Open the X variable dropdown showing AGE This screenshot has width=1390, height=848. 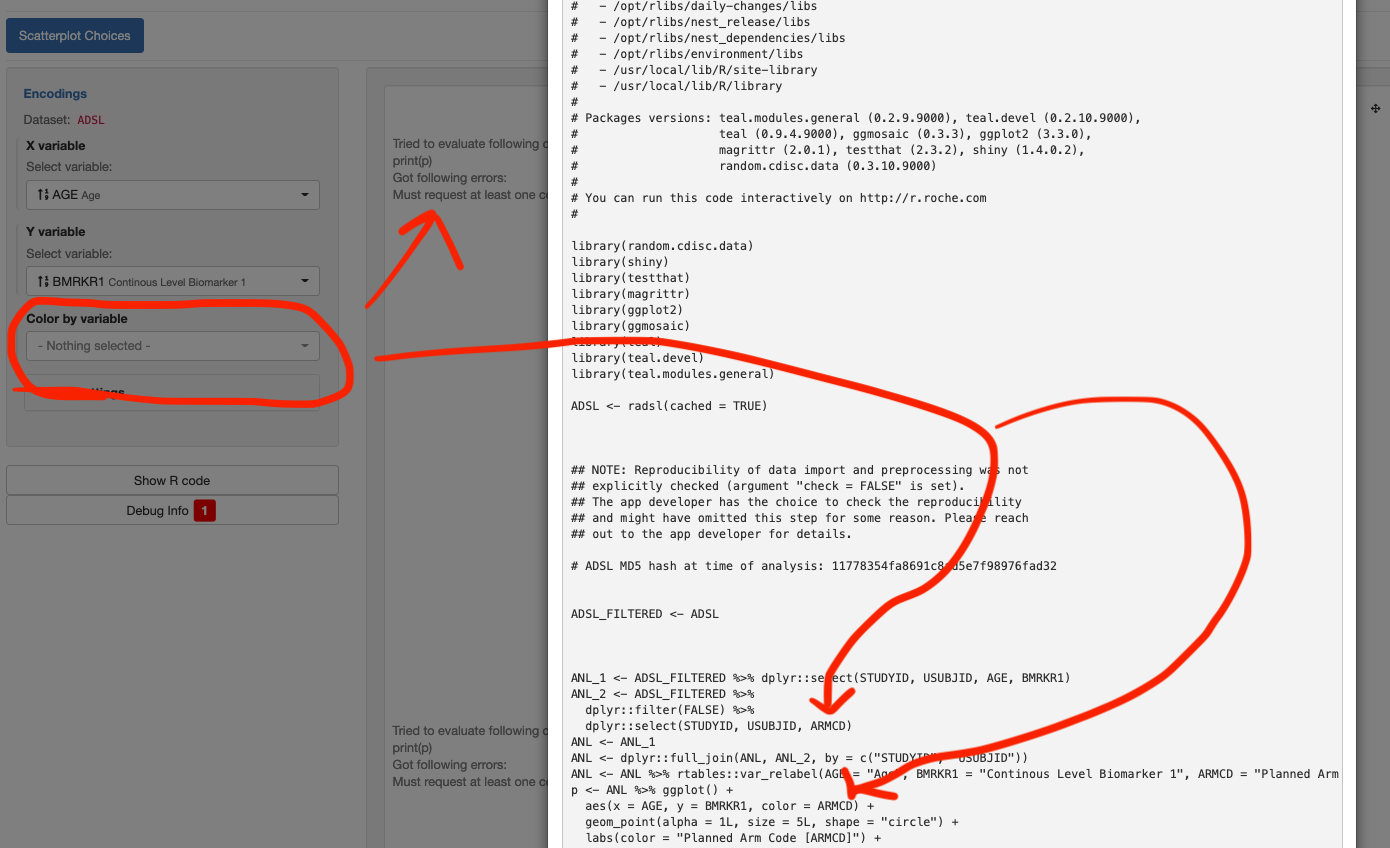pos(172,194)
